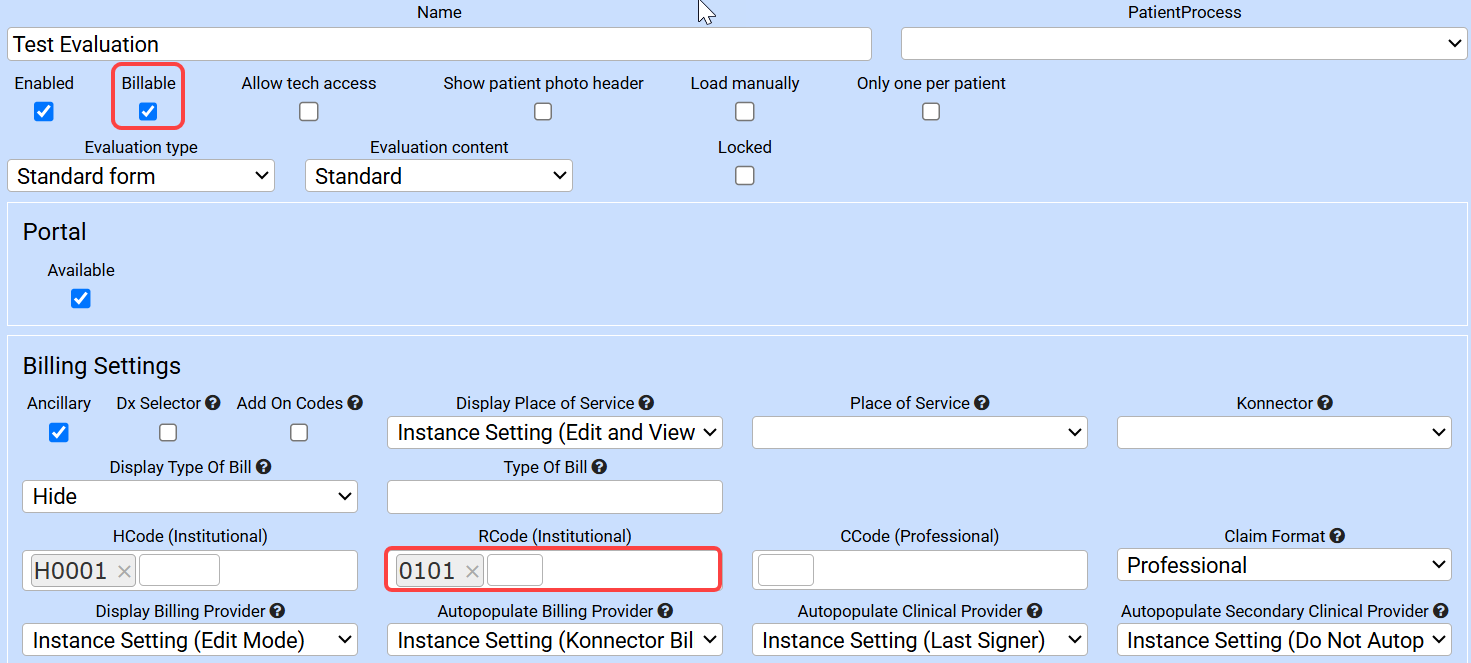This screenshot has height=663, width=1471.
Task: Expand the Autopopulate Clinical Provider dropdown
Action: (919, 640)
